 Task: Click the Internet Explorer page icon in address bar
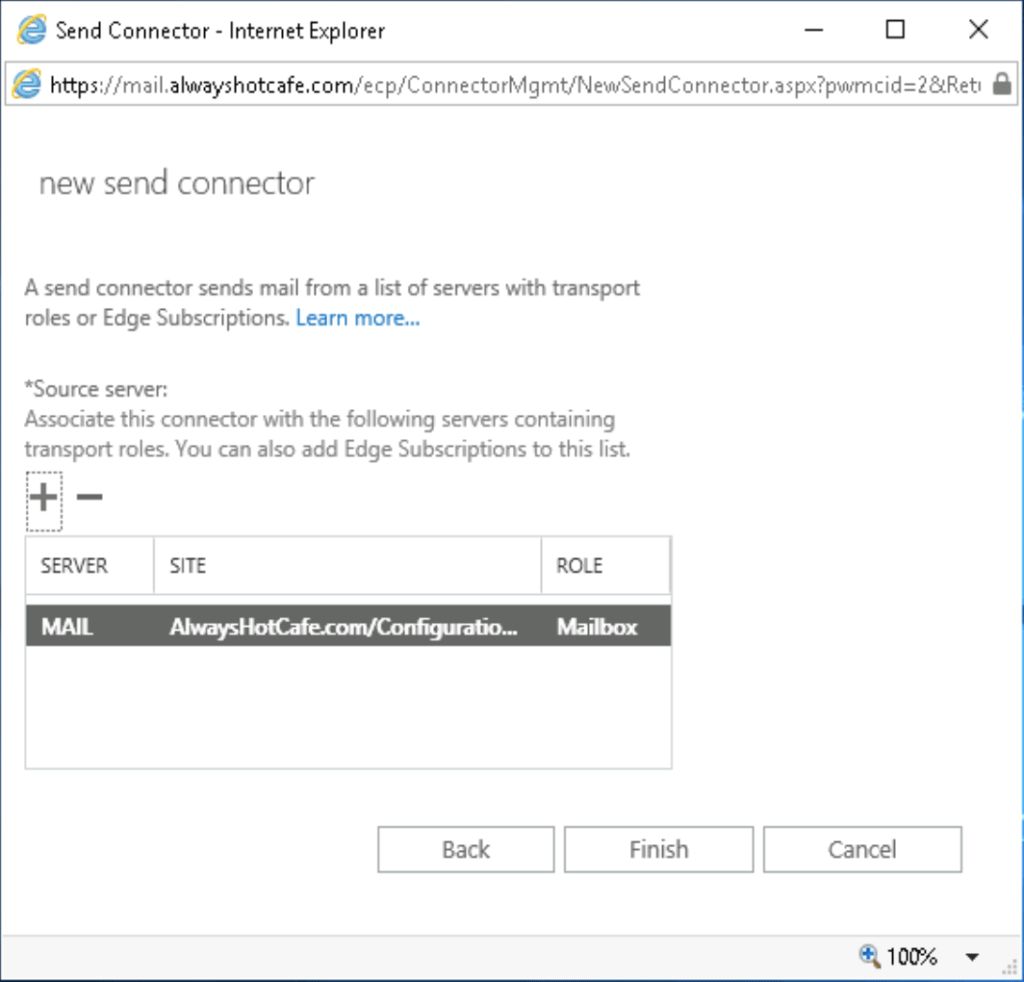coord(27,84)
